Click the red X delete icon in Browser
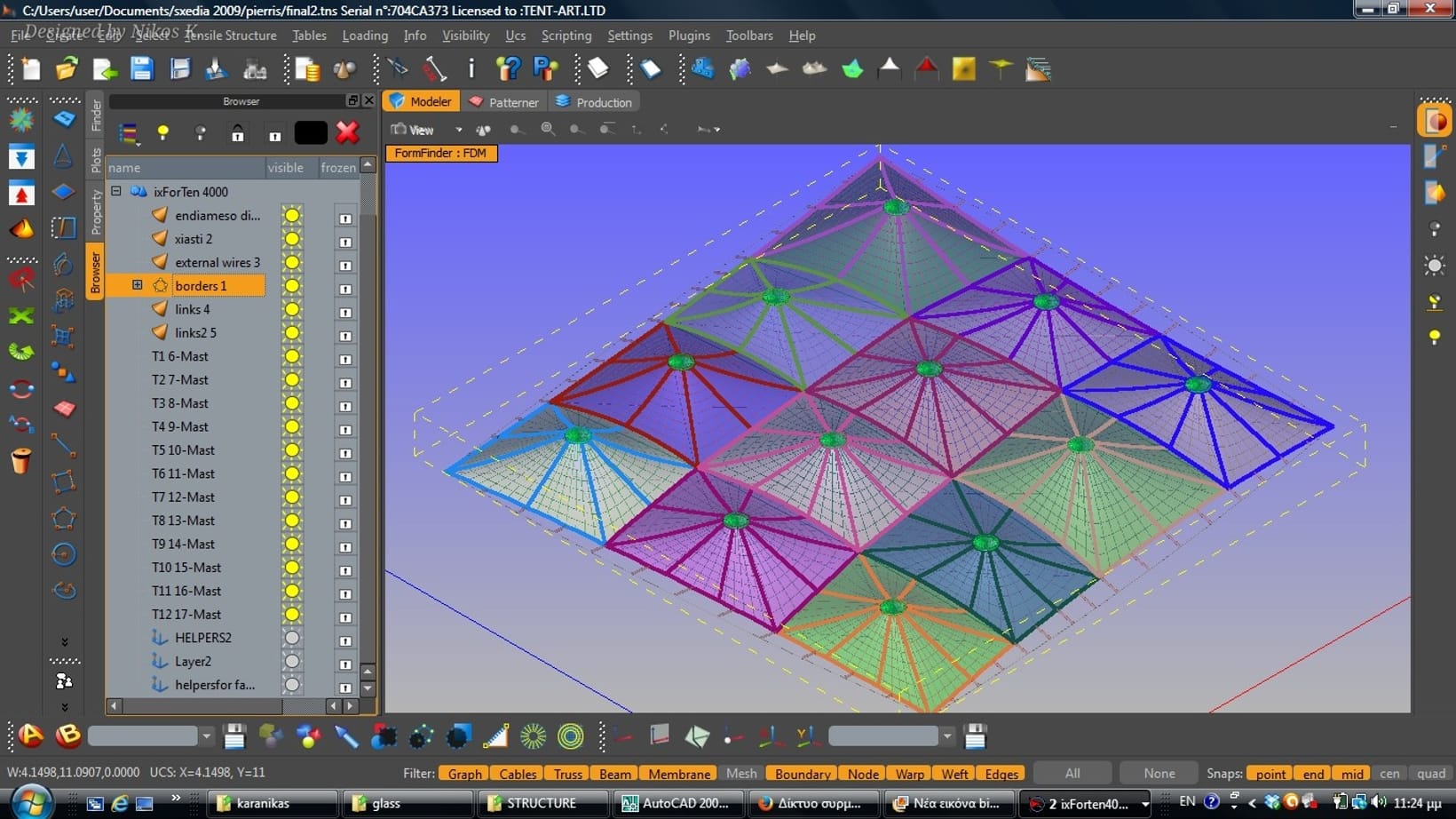The height and width of the screenshot is (819, 1456). 347,132
